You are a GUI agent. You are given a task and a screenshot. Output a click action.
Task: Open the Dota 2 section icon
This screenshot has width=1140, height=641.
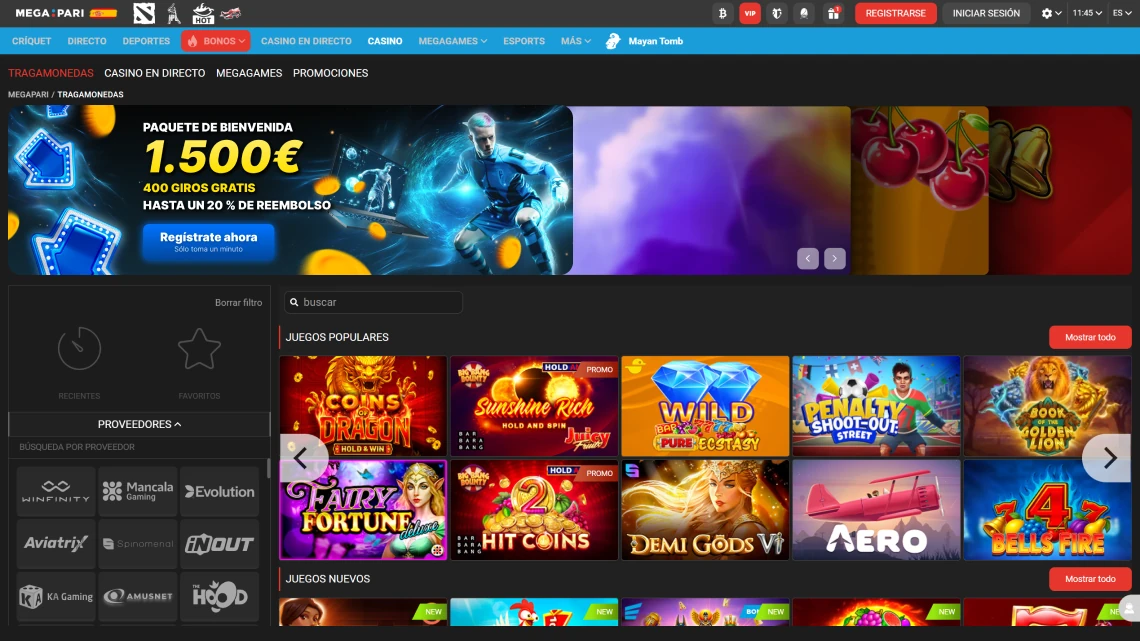[144, 13]
